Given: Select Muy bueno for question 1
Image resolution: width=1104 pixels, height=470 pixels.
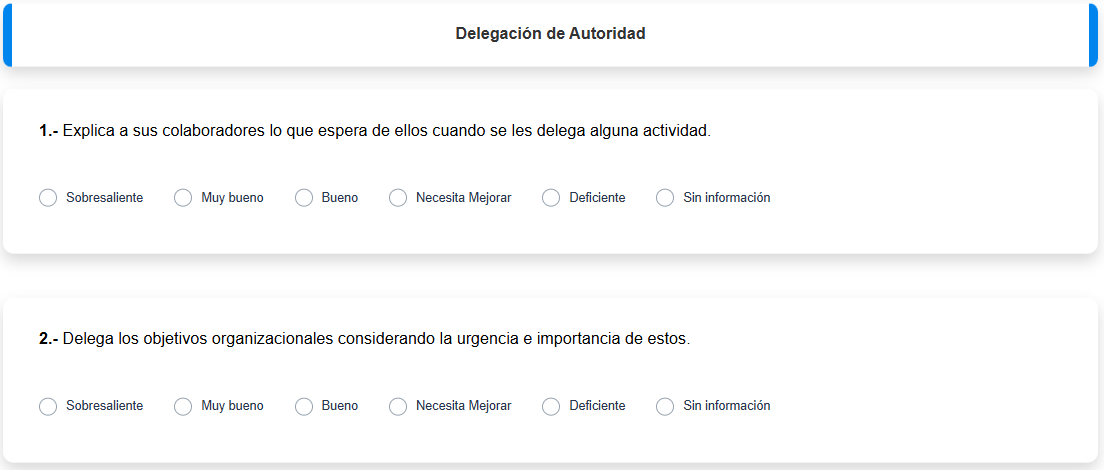Looking at the screenshot, I should [x=183, y=198].
